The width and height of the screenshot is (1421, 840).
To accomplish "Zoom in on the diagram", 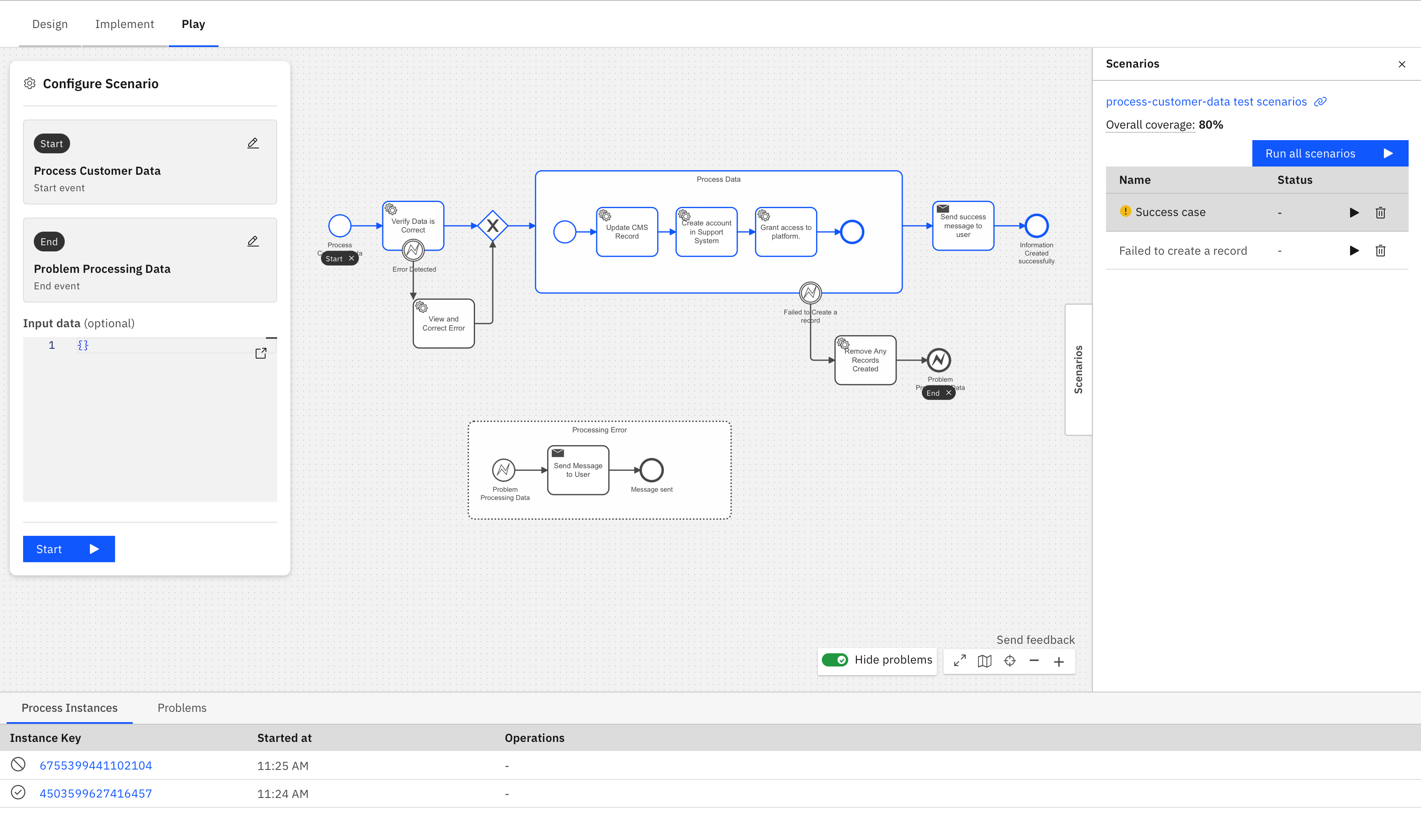I will (x=1059, y=661).
